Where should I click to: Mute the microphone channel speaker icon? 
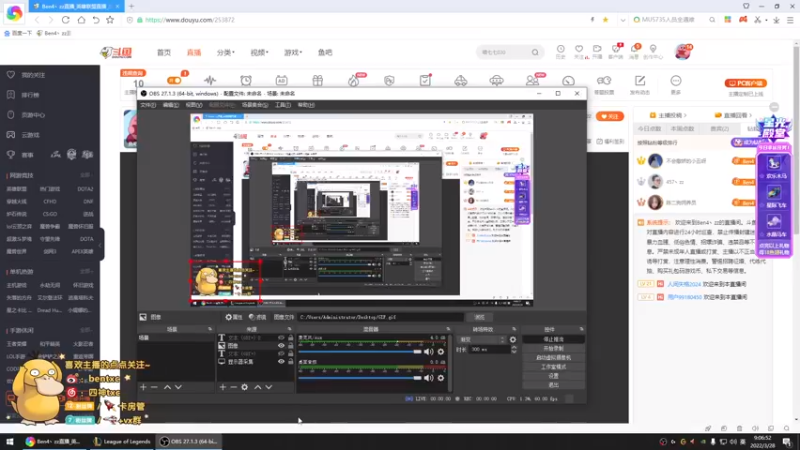[429, 352]
